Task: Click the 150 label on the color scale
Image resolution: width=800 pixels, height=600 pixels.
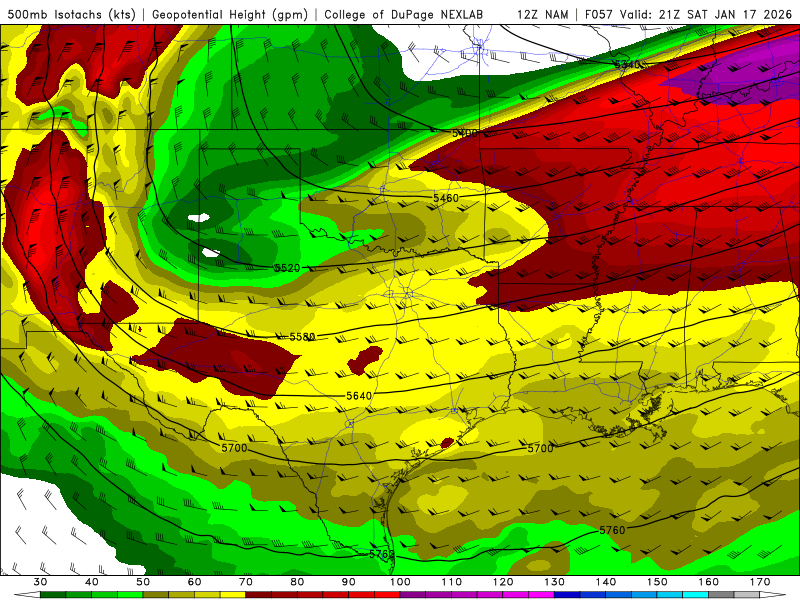Action: 657,582
